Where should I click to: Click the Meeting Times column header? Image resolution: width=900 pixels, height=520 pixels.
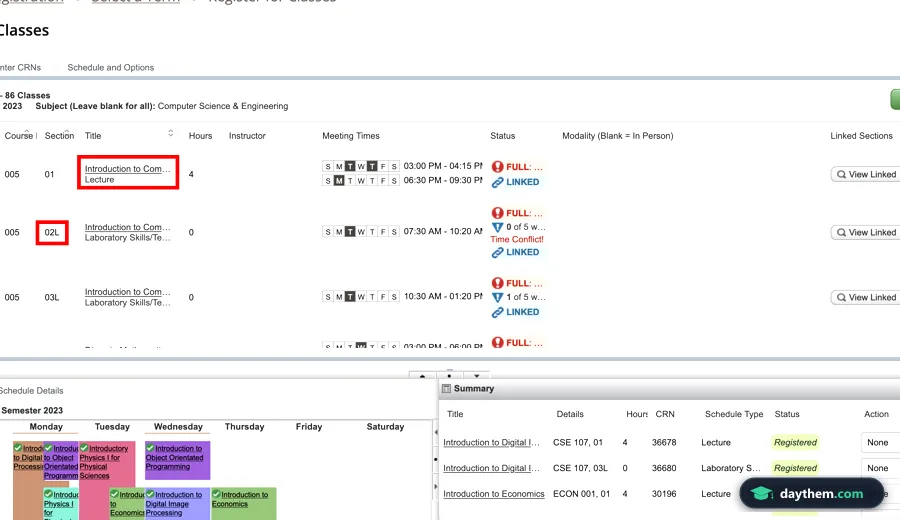(351, 135)
